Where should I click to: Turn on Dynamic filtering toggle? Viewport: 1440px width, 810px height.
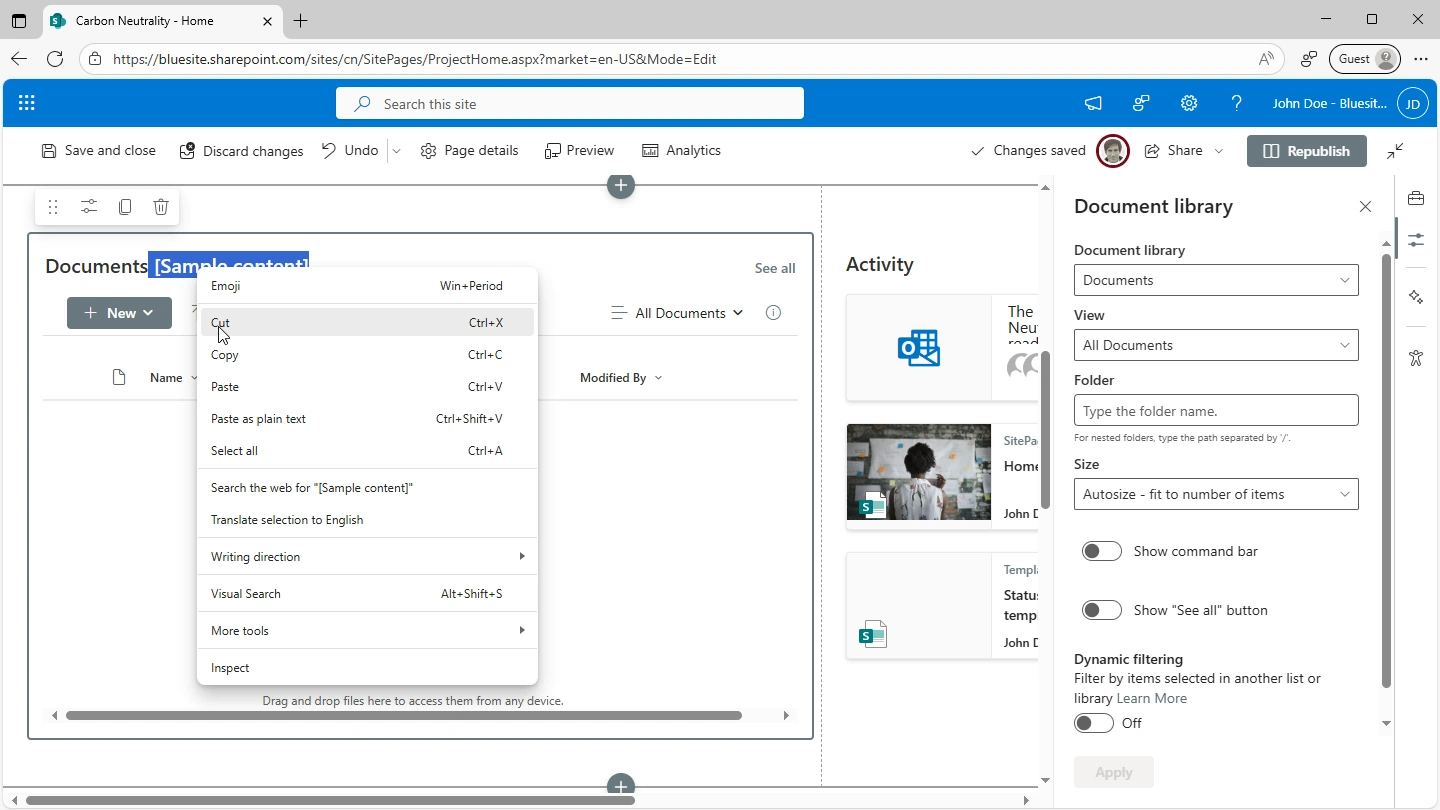[1094, 723]
